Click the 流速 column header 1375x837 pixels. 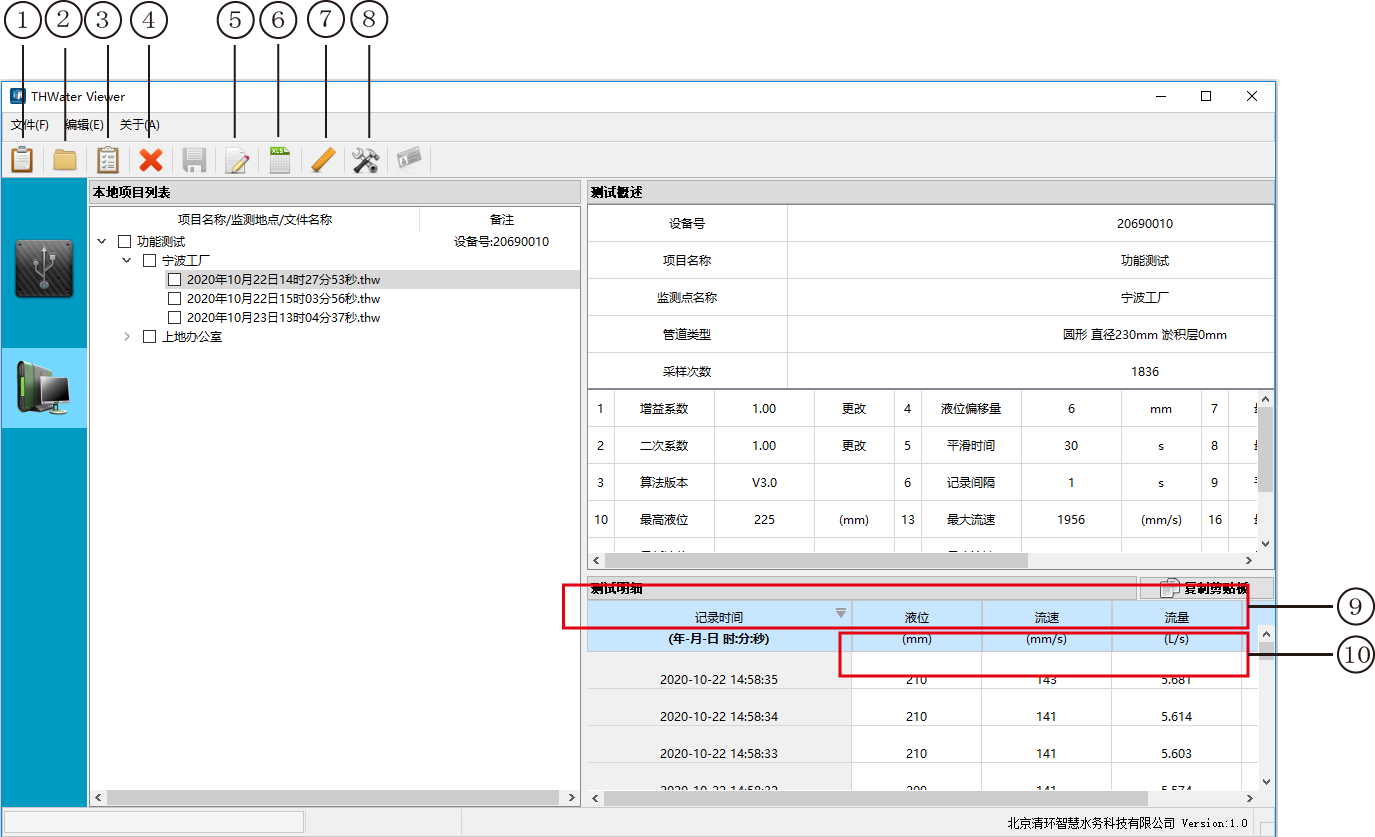[1047, 618]
